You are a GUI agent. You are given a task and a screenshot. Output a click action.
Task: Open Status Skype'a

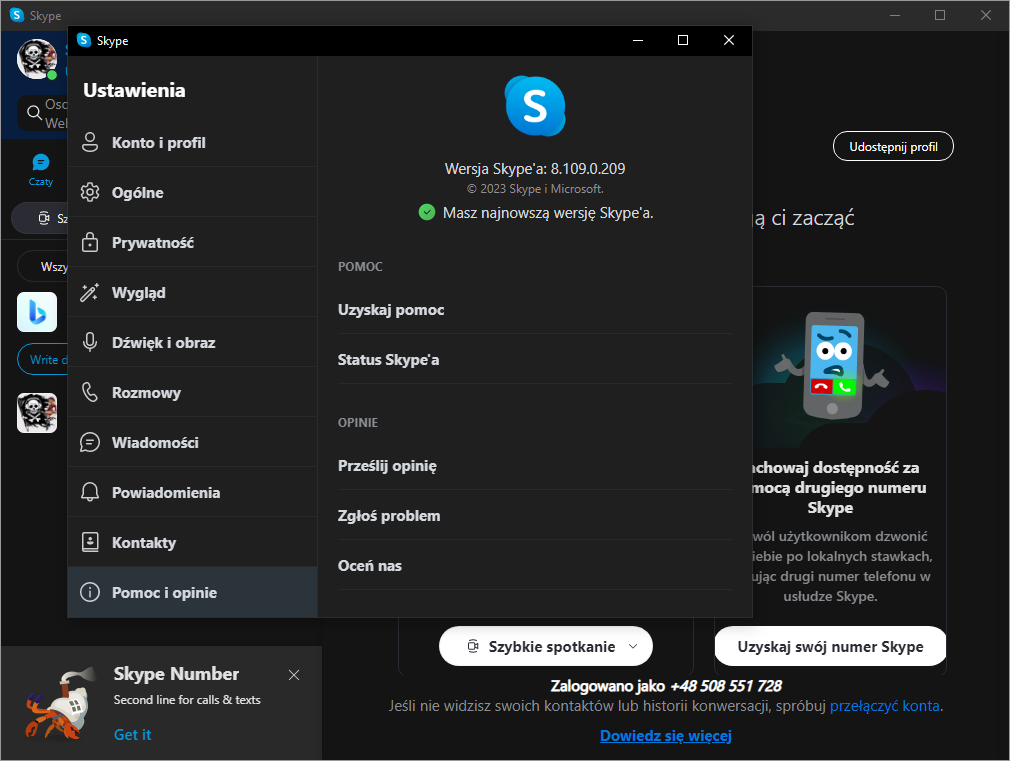534,360
